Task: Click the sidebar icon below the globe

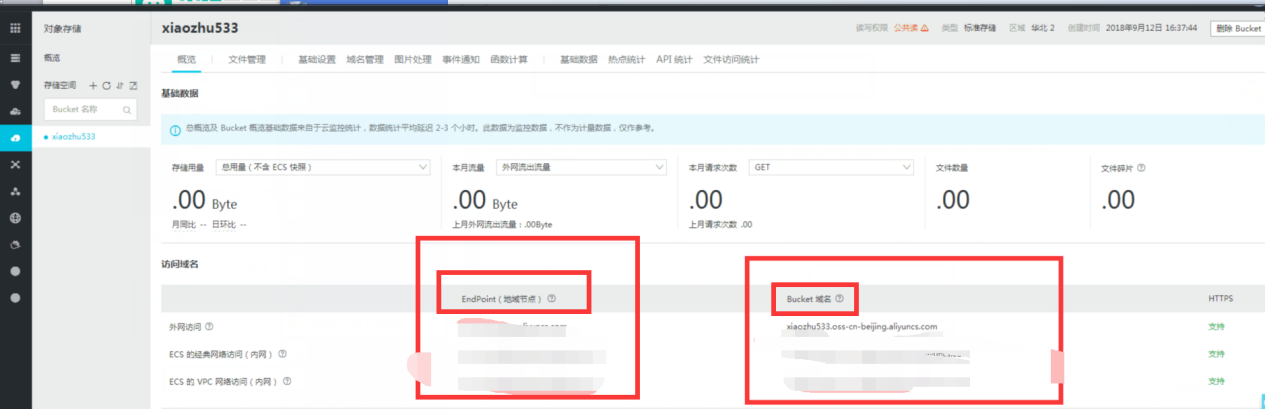Action: [x=15, y=244]
